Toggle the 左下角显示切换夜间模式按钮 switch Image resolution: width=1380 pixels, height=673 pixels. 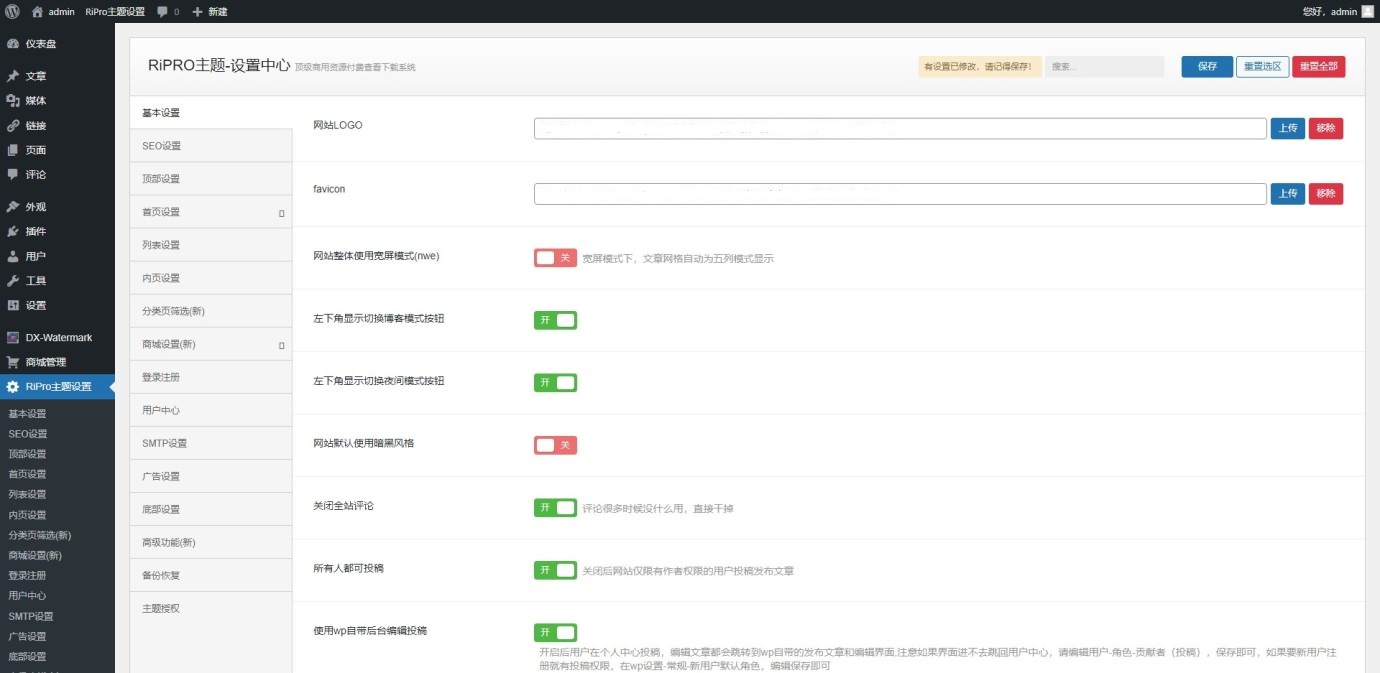pyautogui.click(x=555, y=383)
